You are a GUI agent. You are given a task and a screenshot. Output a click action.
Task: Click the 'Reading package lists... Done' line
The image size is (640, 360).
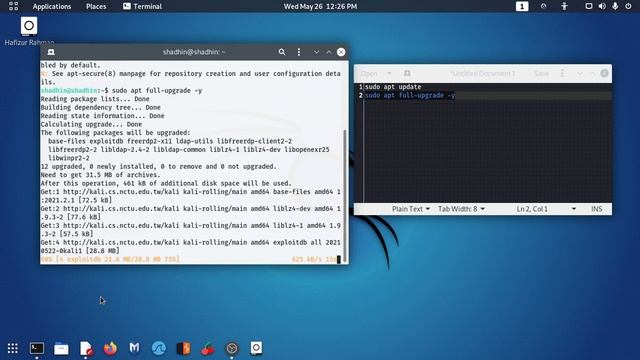[95, 99]
